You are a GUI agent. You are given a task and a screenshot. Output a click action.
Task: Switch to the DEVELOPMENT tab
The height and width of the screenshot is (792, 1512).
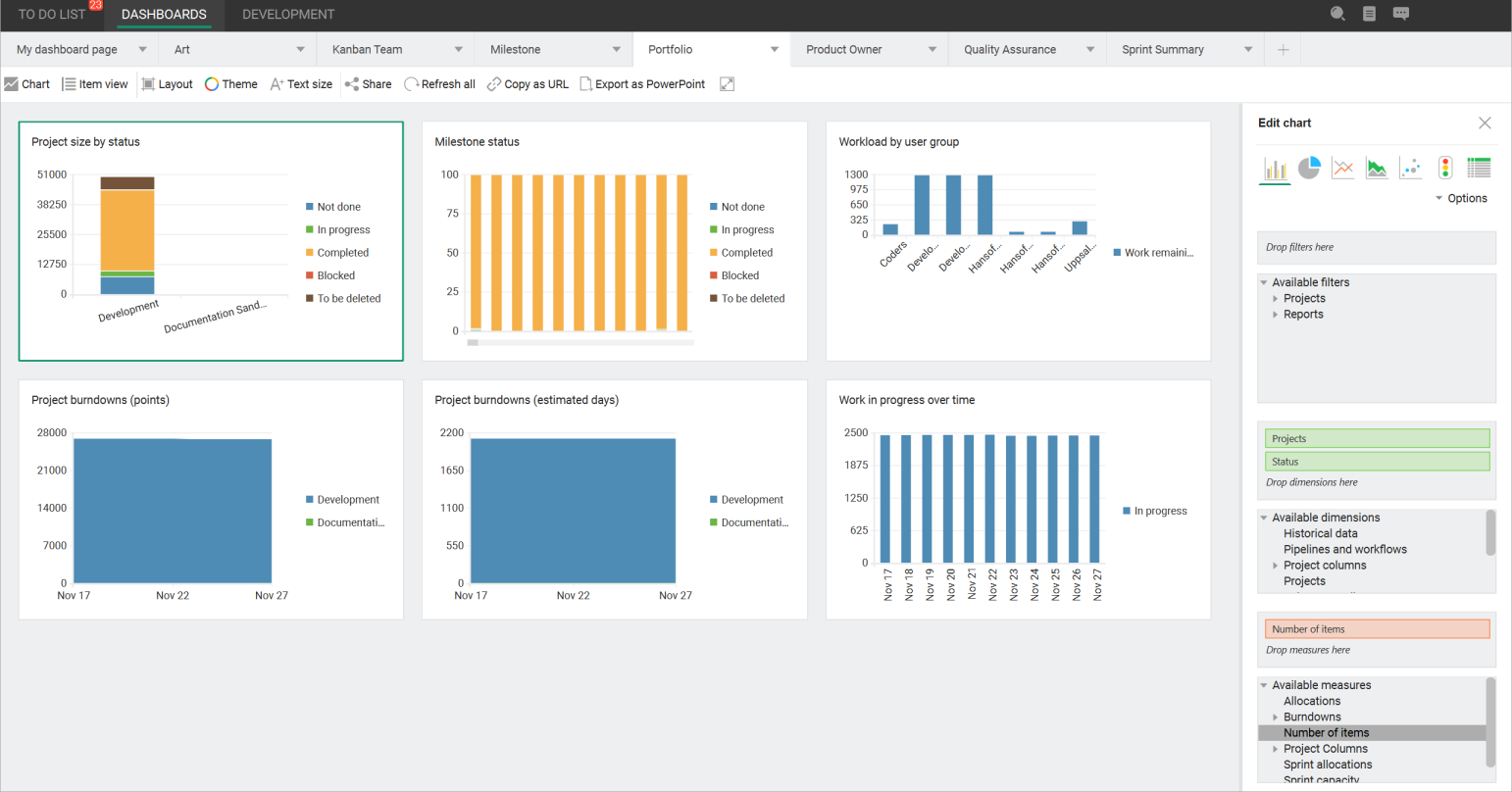pos(287,15)
